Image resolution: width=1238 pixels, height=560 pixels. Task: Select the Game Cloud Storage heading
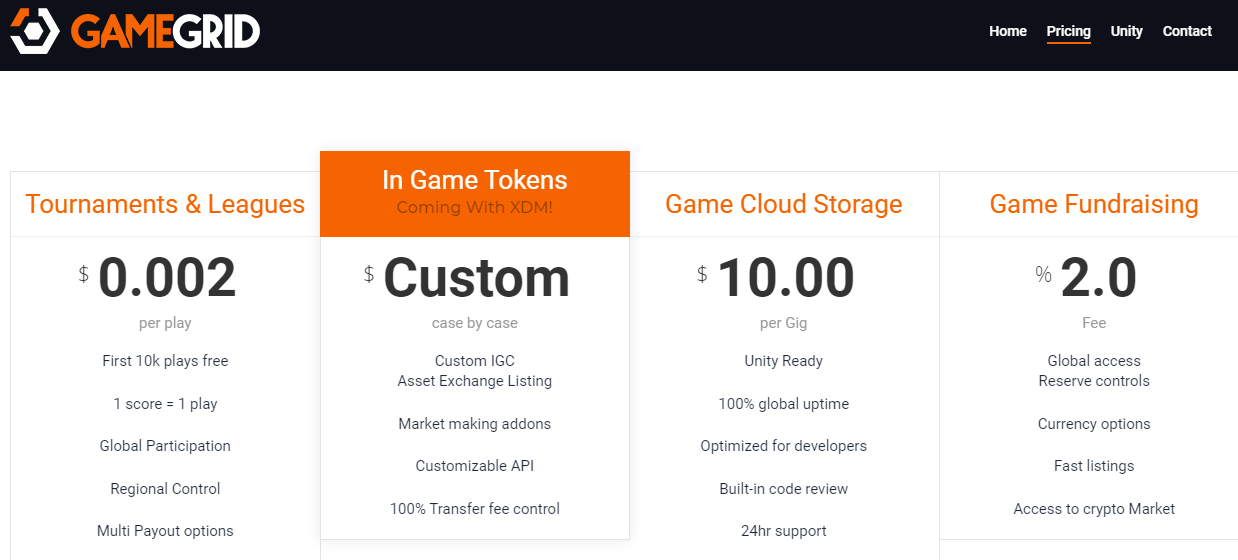click(x=784, y=204)
